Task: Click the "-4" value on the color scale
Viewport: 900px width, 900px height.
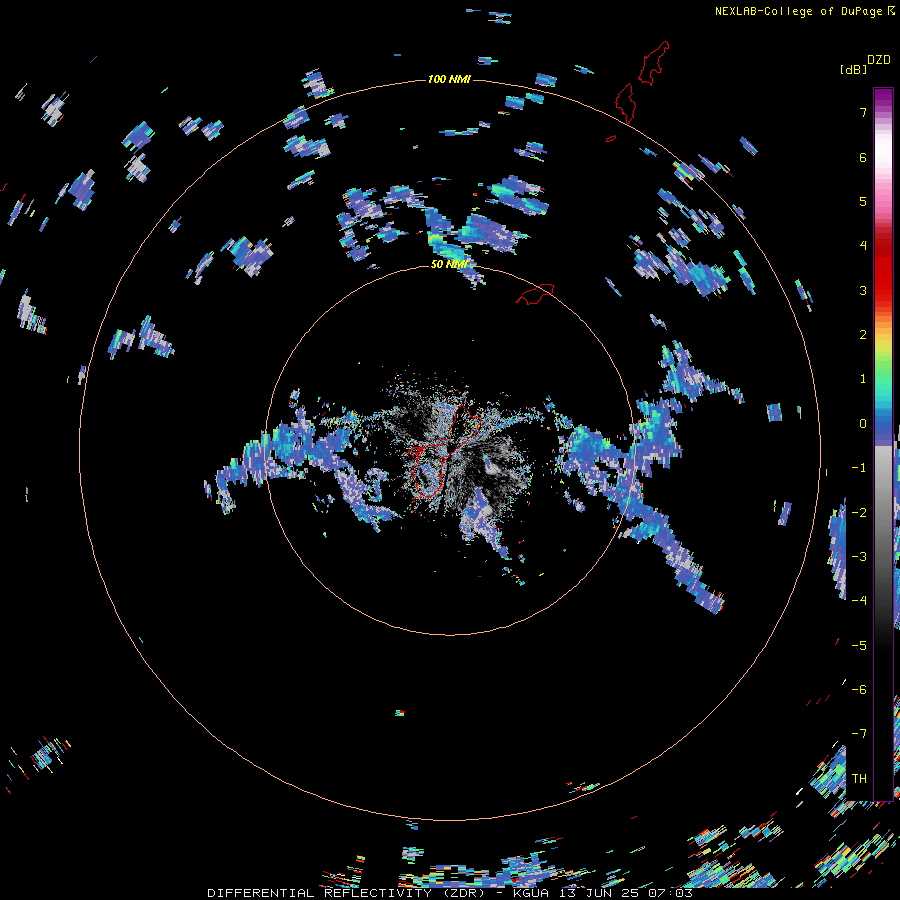Action: (859, 601)
